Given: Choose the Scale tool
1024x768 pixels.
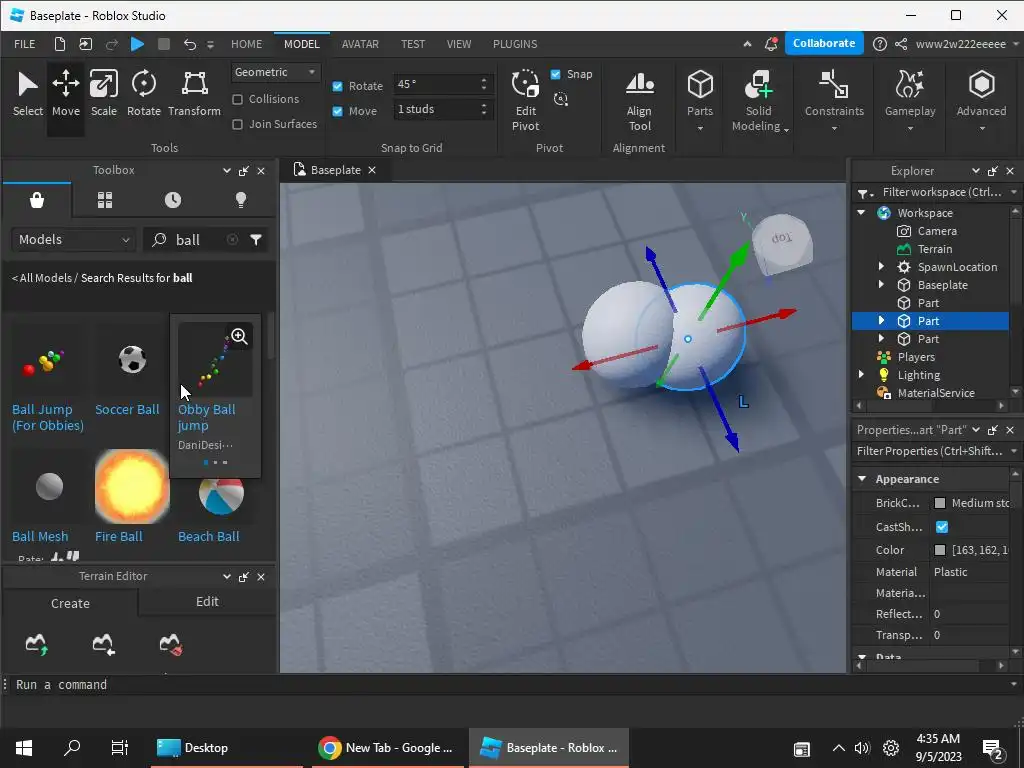Looking at the screenshot, I should tap(104, 94).
